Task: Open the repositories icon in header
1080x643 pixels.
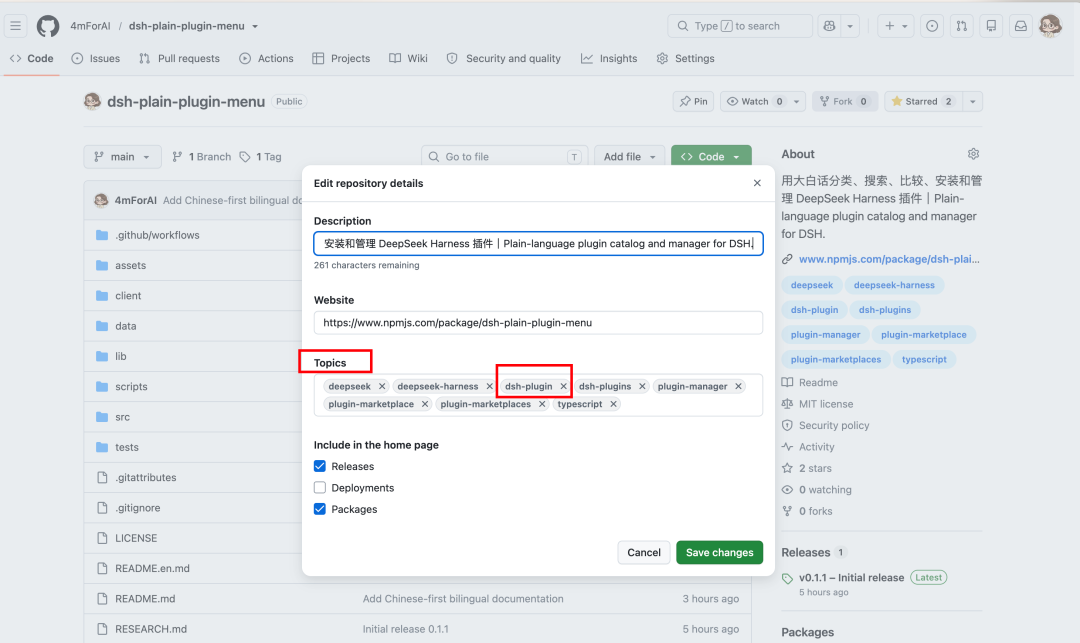Action: coord(991,26)
